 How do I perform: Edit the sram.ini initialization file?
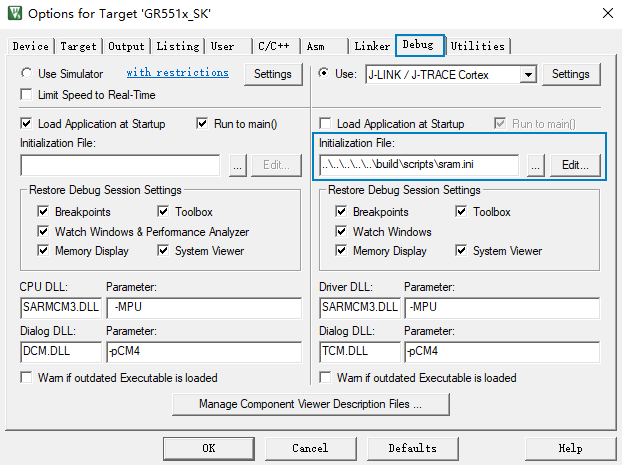575,165
